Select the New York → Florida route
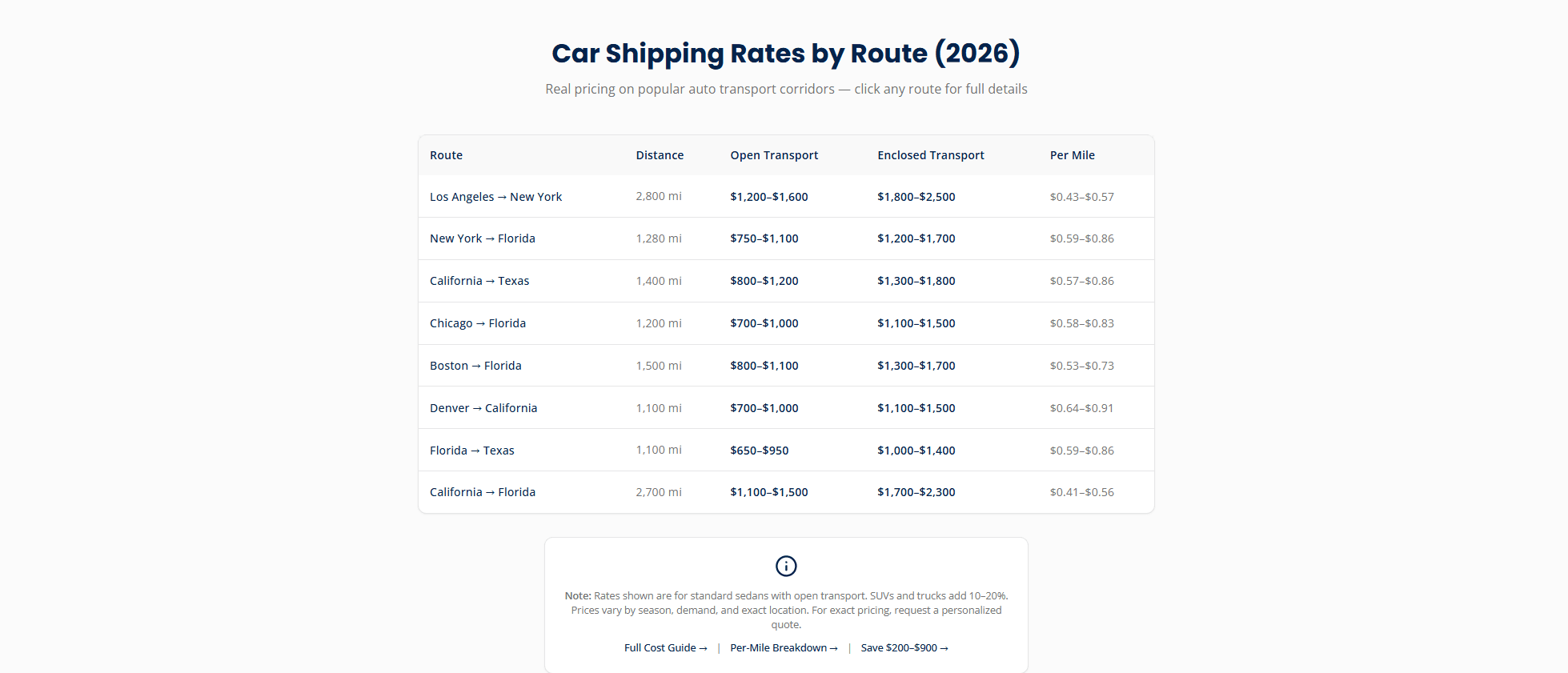Screen dimensions: 1568x673 pyautogui.click(x=482, y=238)
